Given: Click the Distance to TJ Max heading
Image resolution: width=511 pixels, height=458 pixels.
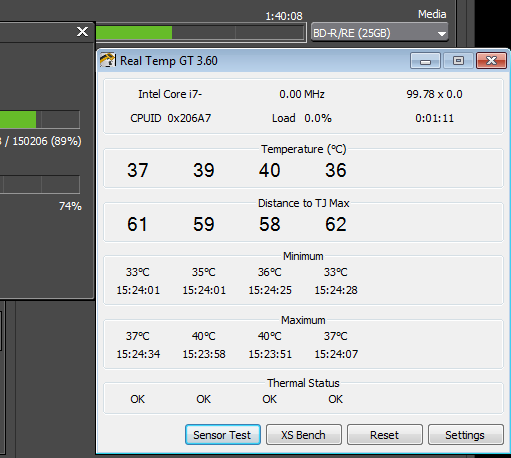Looking at the screenshot, I should (x=303, y=203).
